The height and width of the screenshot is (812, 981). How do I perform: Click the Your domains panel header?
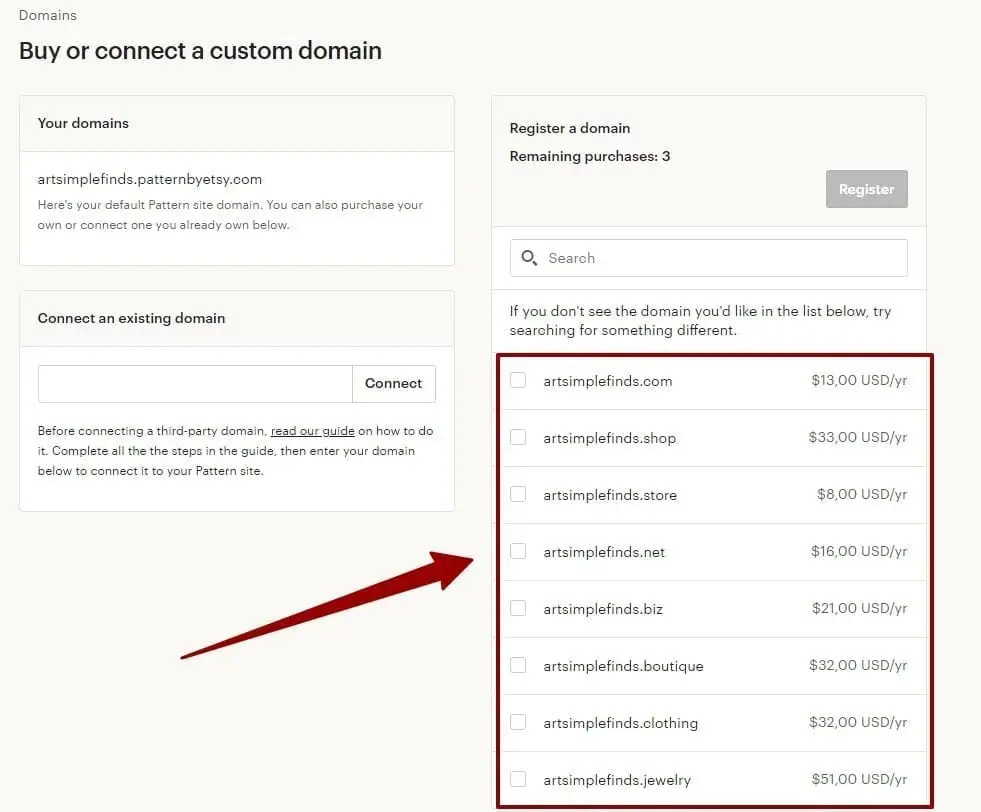point(83,123)
